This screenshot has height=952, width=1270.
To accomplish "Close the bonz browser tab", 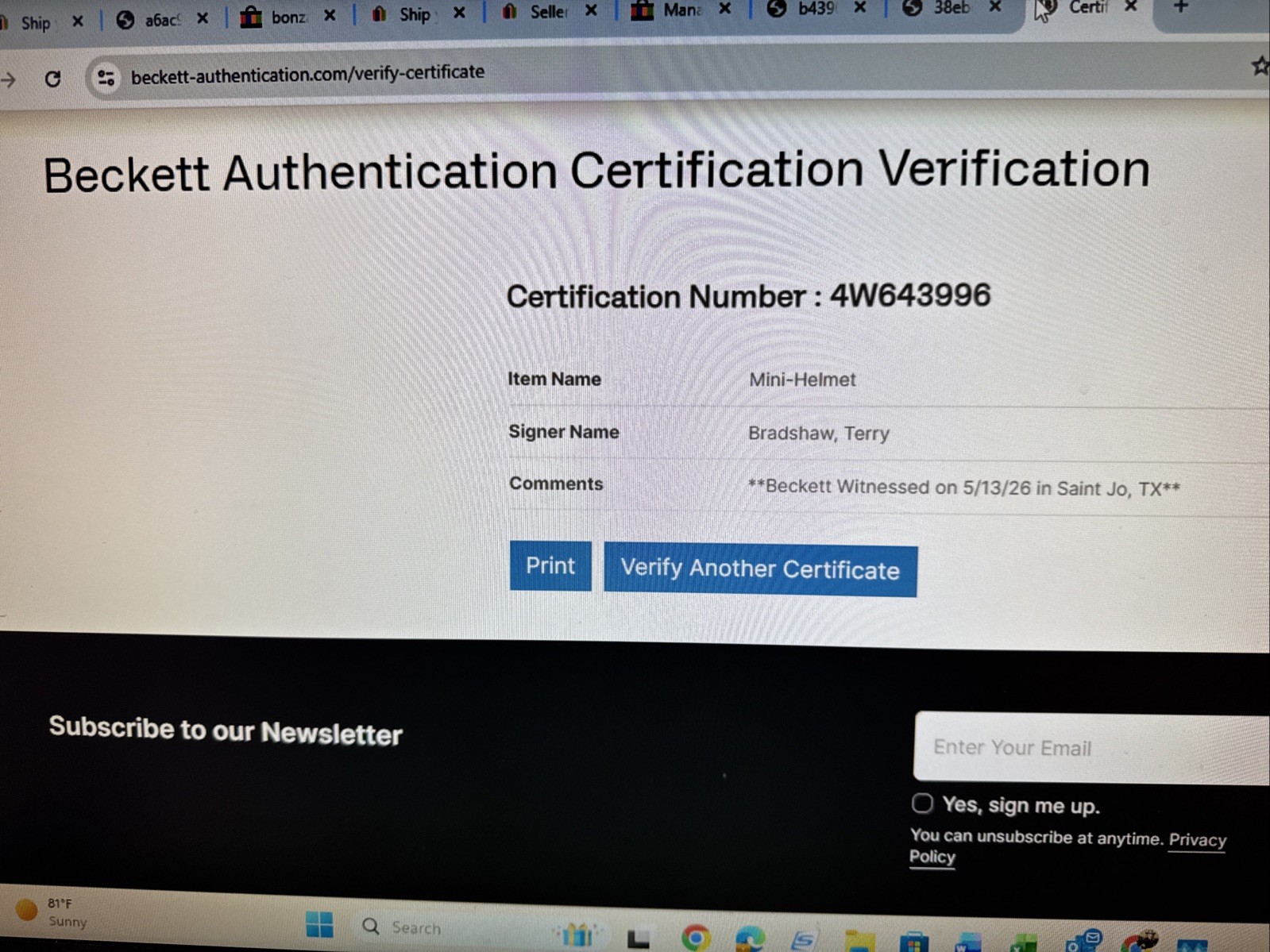I will (x=330, y=16).
